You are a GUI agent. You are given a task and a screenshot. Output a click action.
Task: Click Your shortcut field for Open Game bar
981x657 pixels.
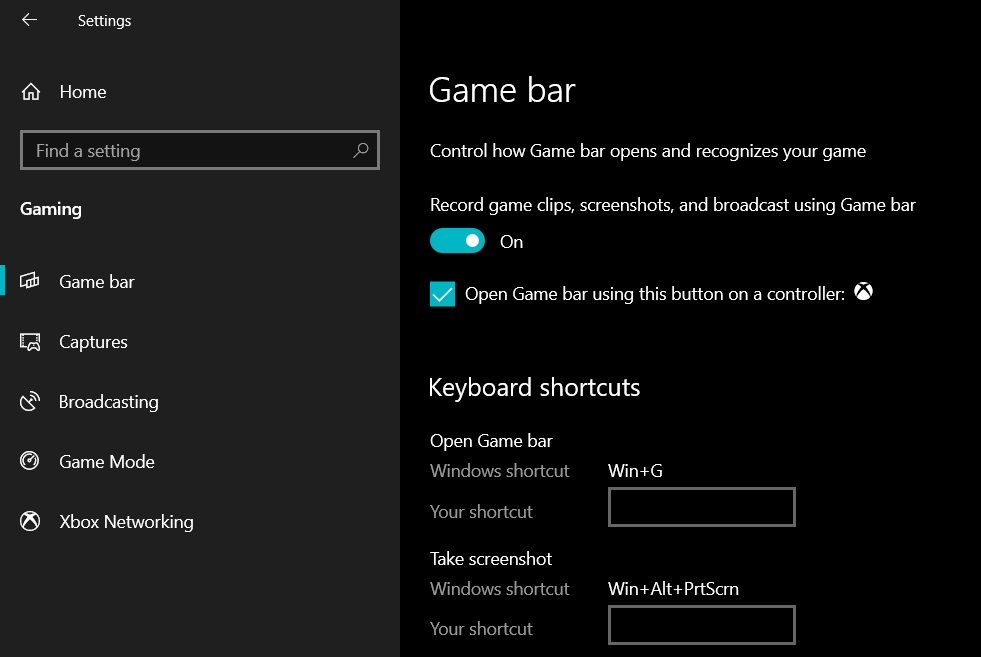click(701, 507)
